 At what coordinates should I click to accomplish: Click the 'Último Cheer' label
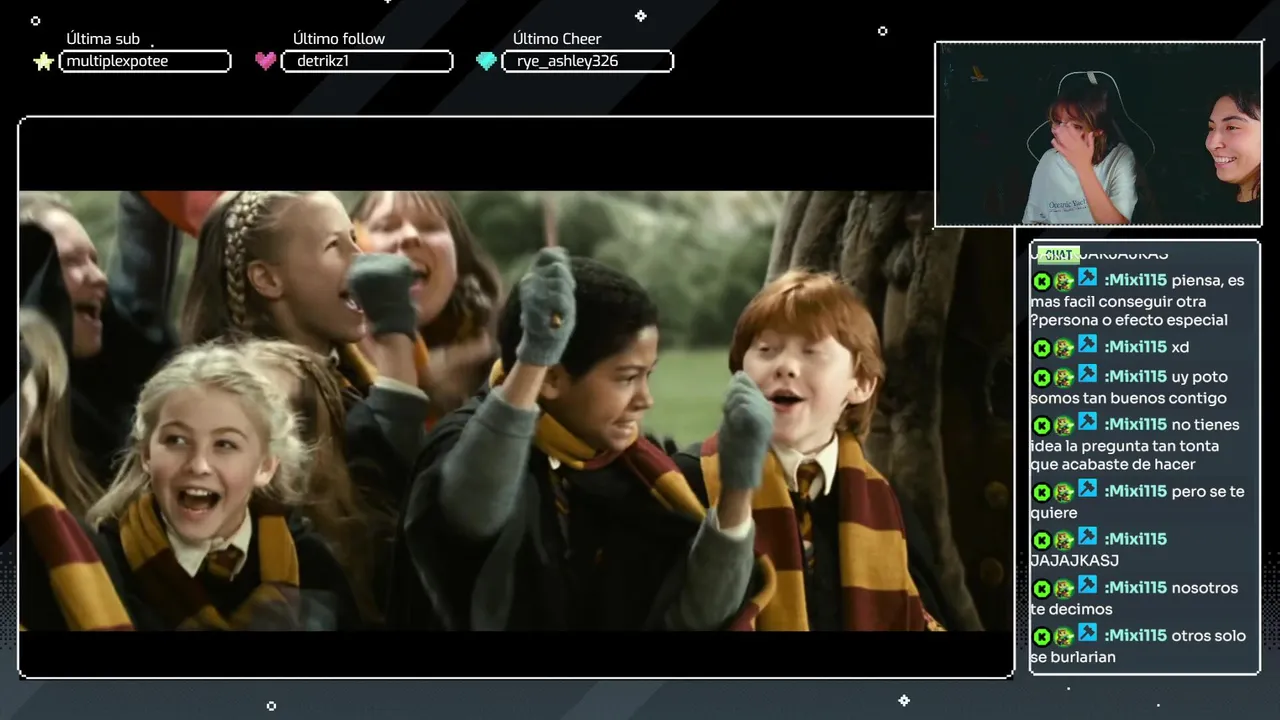point(557,39)
